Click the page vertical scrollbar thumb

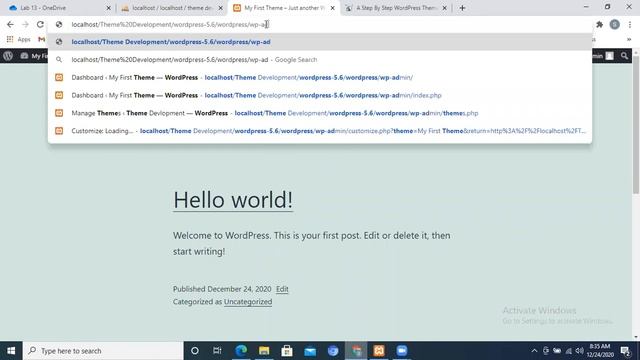coord(636,124)
